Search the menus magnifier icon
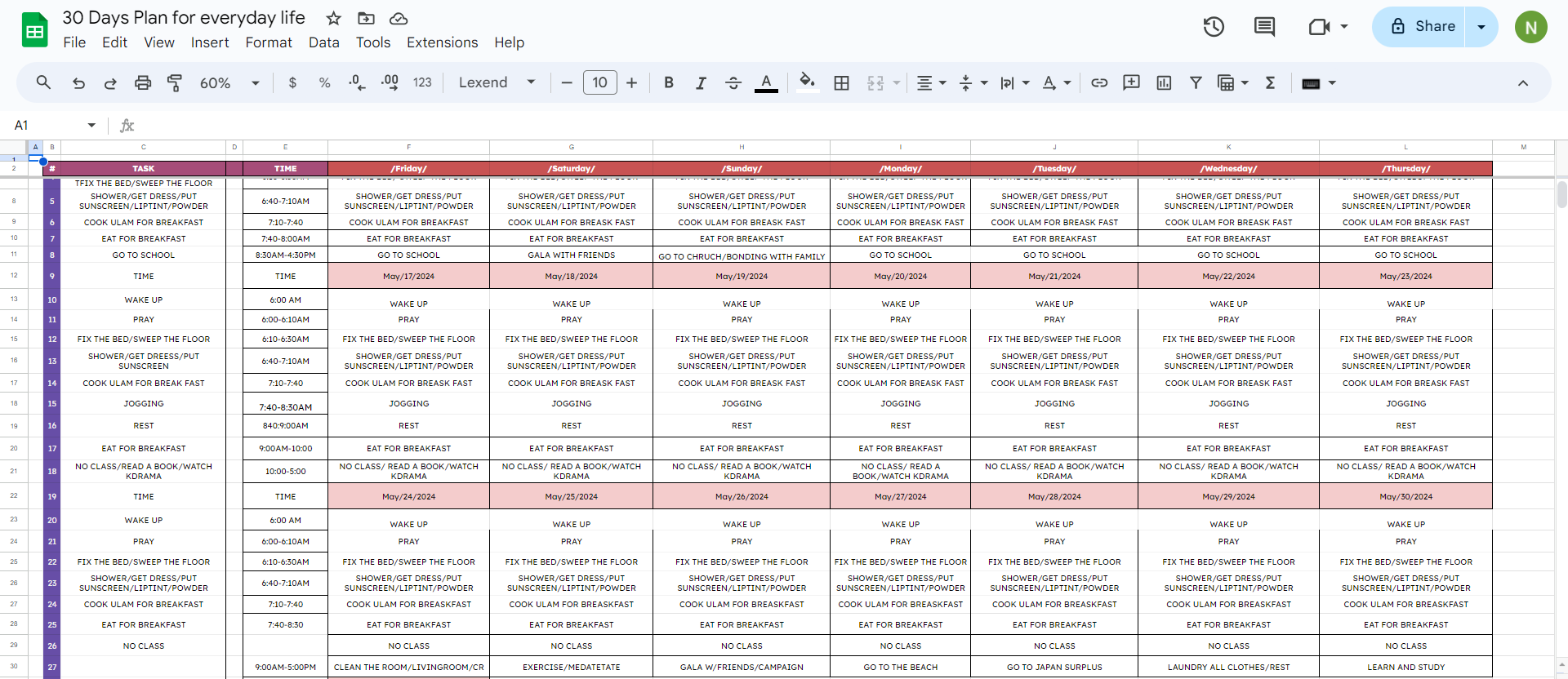Image resolution: width=1568 pixels, height=679 pixels. pyautogui.click(x=43, y=82)
